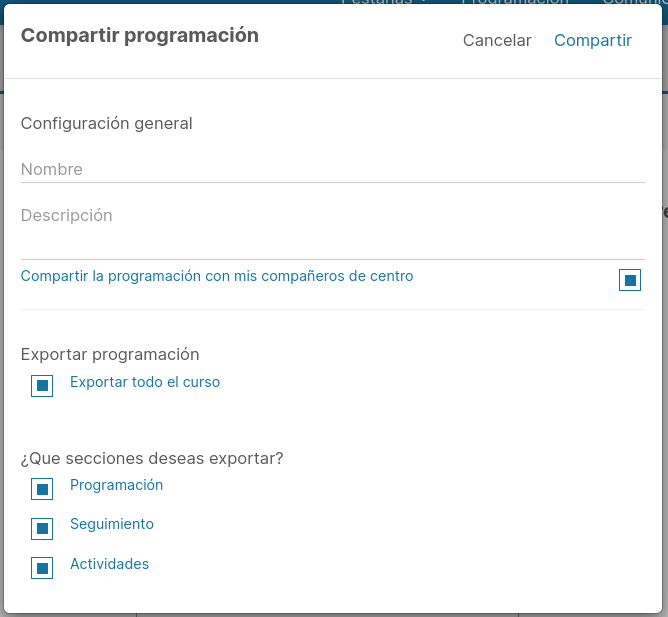668x617 pixels.
Task: Click the 'Exportar programación' section heading
Action: click(110, 354)
